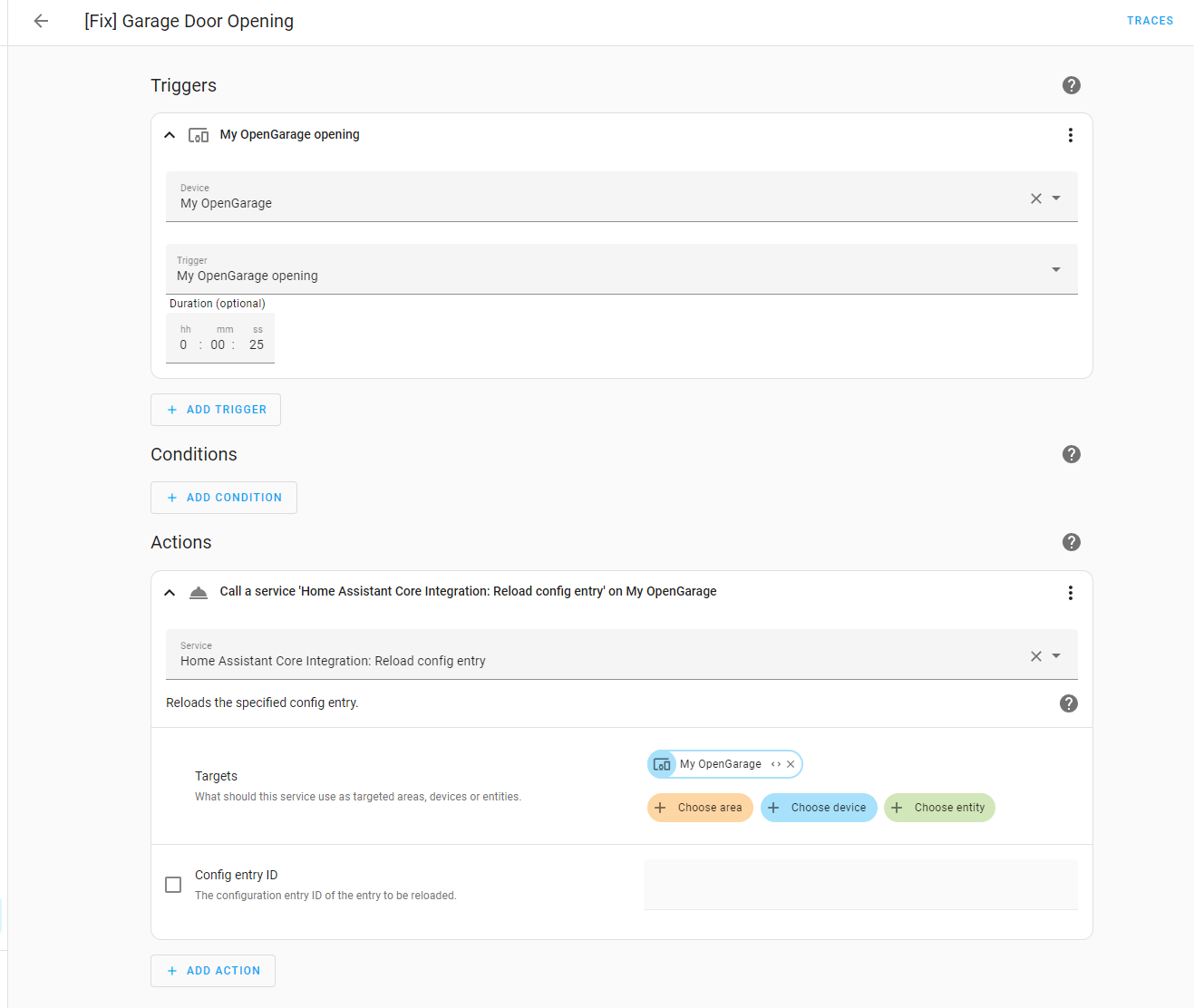1194x1008 pixels.
Task: Clear the Service field with the X icon
Action: tap(1035, 654)
